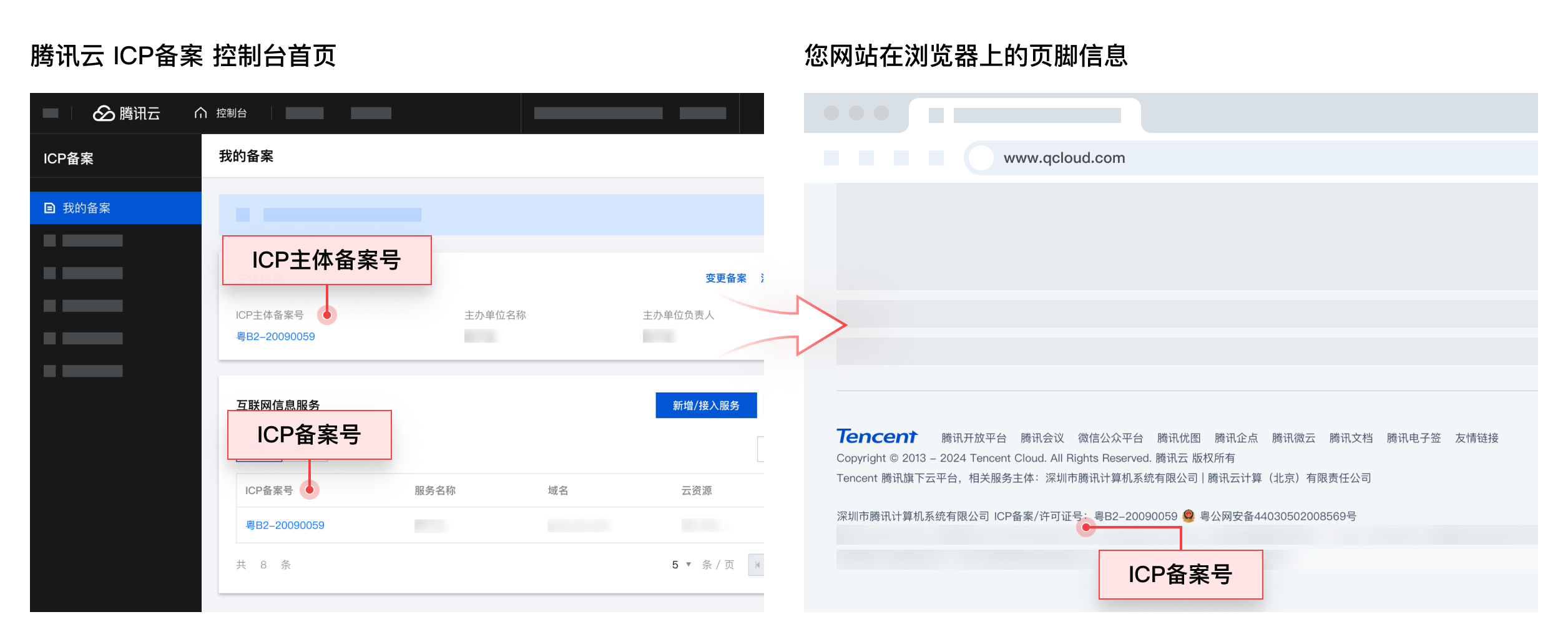Image resolution: width=1568 pixels, height=642 pixels.
Task: Click the 腾讯云计算（北京）有限责任公司 text
Action: tap(1290, 478)
